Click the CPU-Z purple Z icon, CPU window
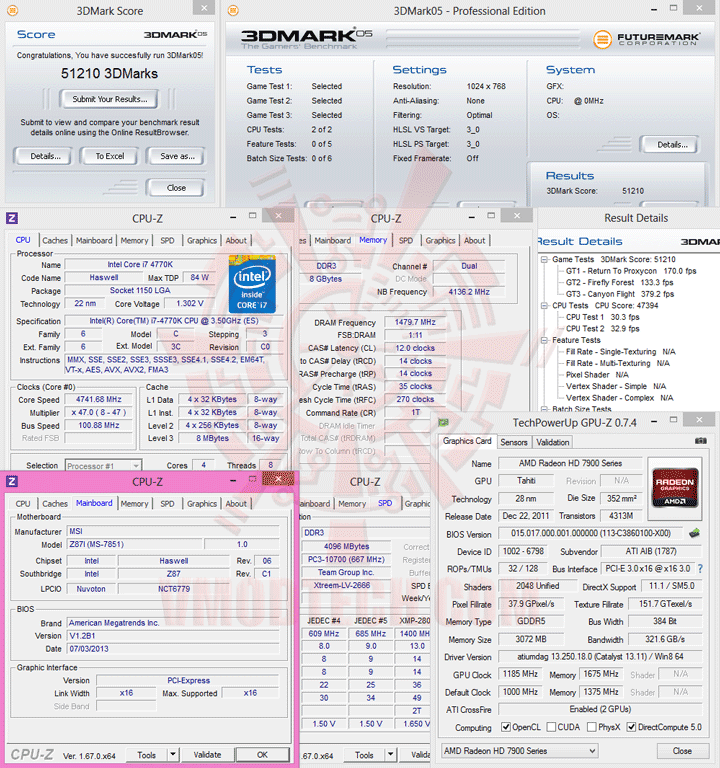The image size is (720, 768). tap(12, 218)
